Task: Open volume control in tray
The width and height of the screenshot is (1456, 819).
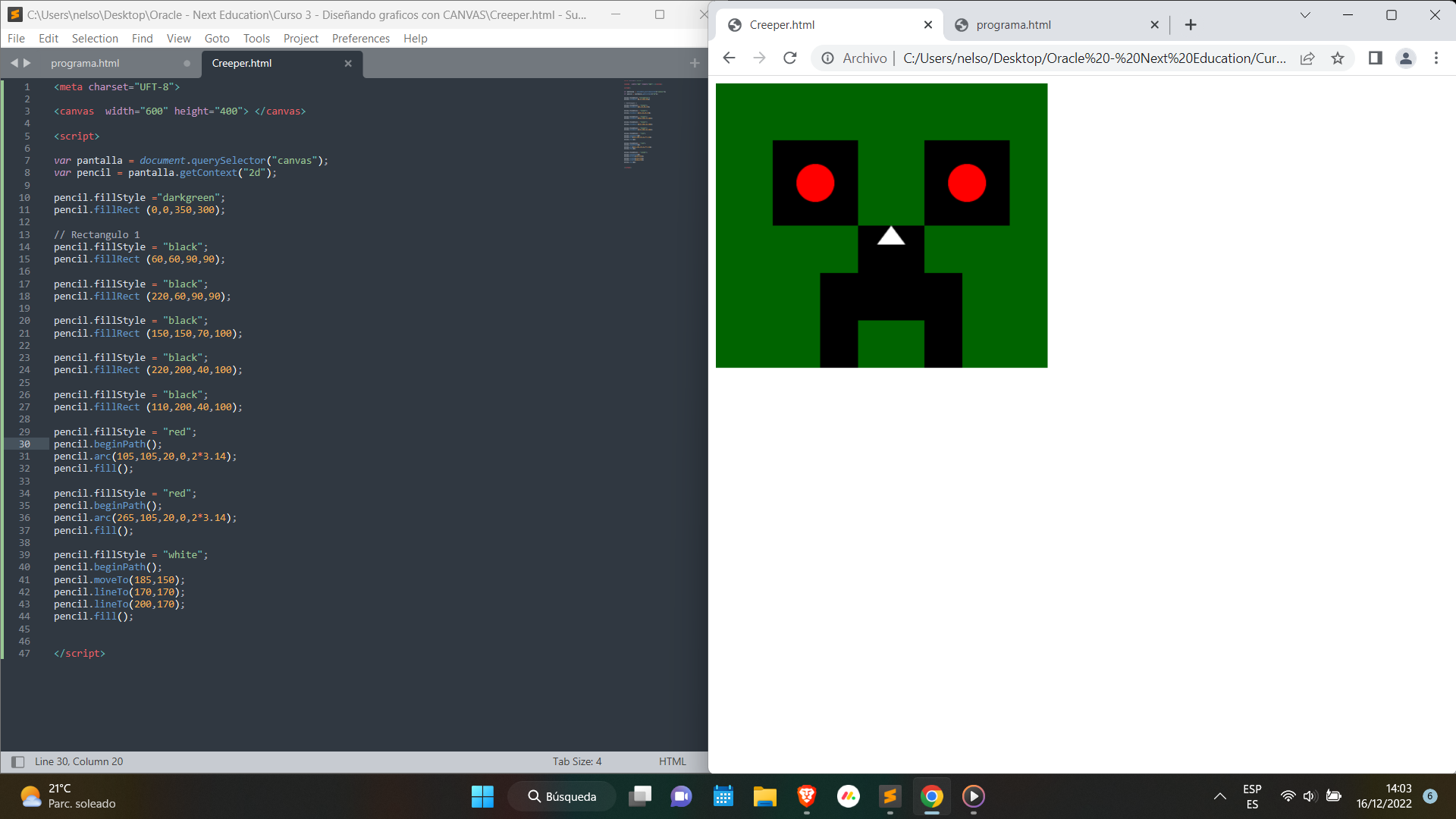Action: click(1310, 796)
